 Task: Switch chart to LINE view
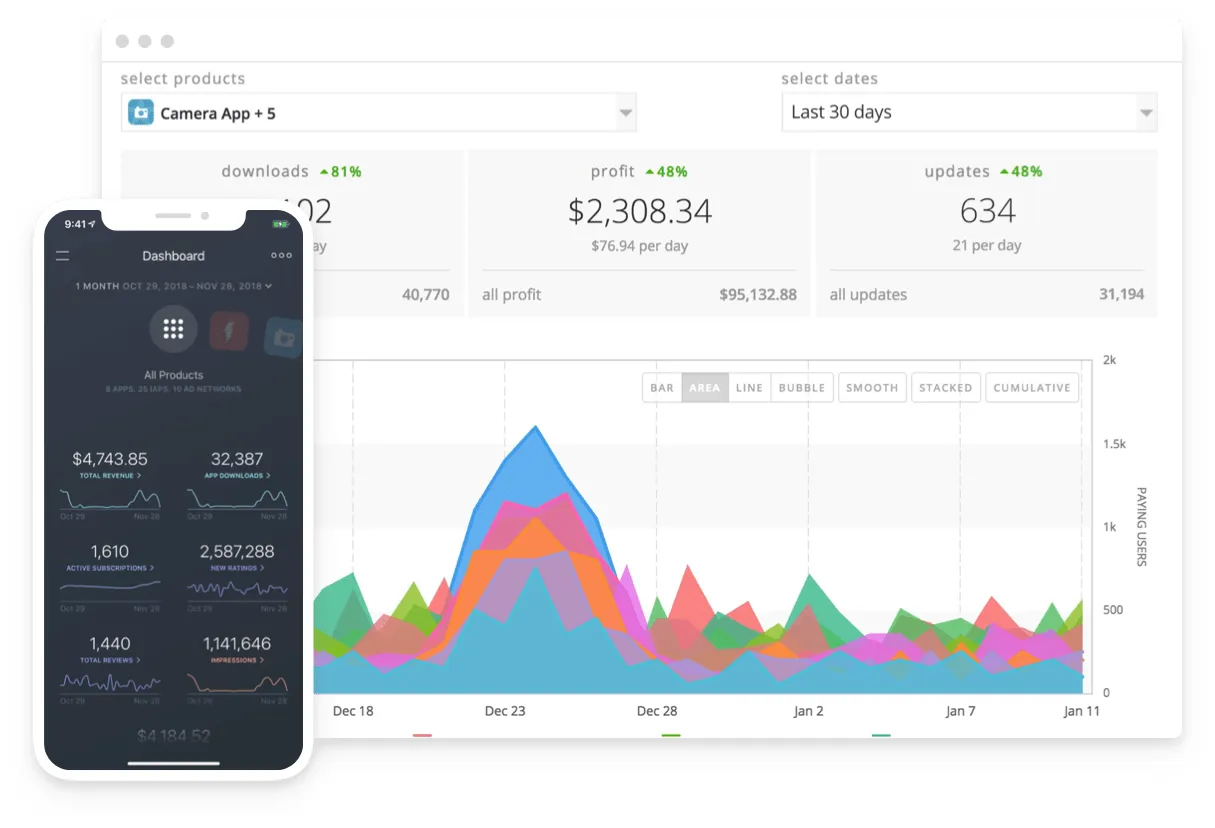coord(749,388)
